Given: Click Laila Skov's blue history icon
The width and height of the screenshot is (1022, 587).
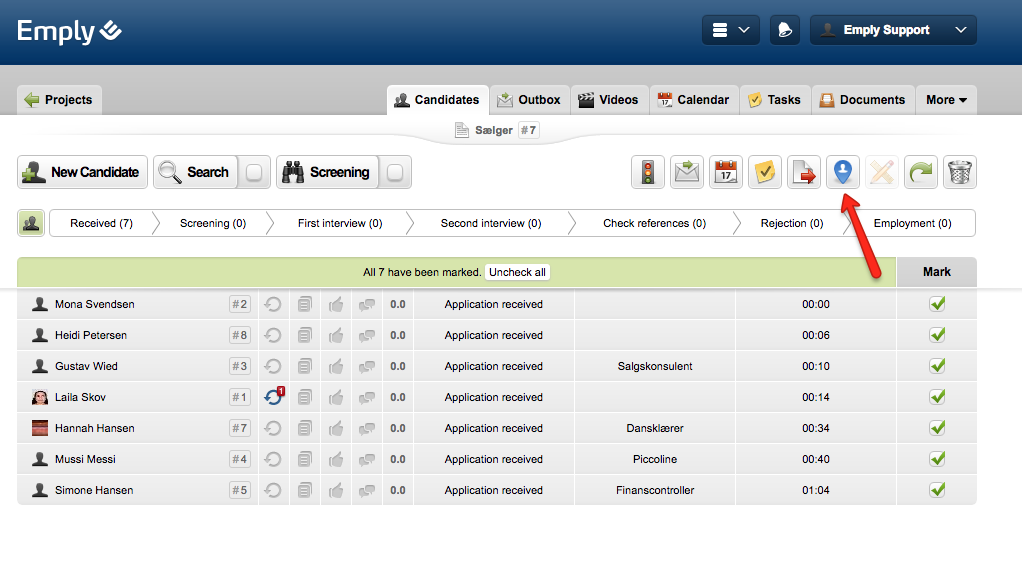Looking at the screenshot, I should pyautogui.click(x=272, y=397).
